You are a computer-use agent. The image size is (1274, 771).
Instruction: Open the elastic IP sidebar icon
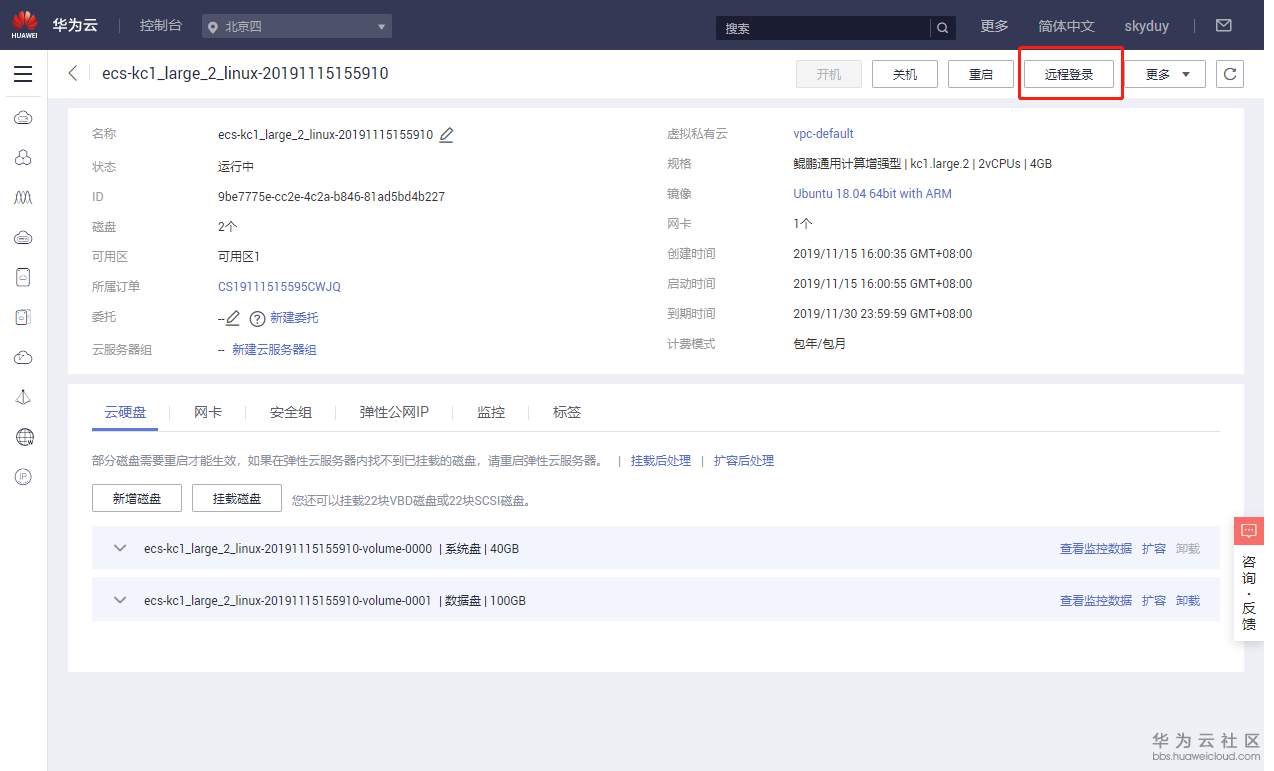point(23,477)
